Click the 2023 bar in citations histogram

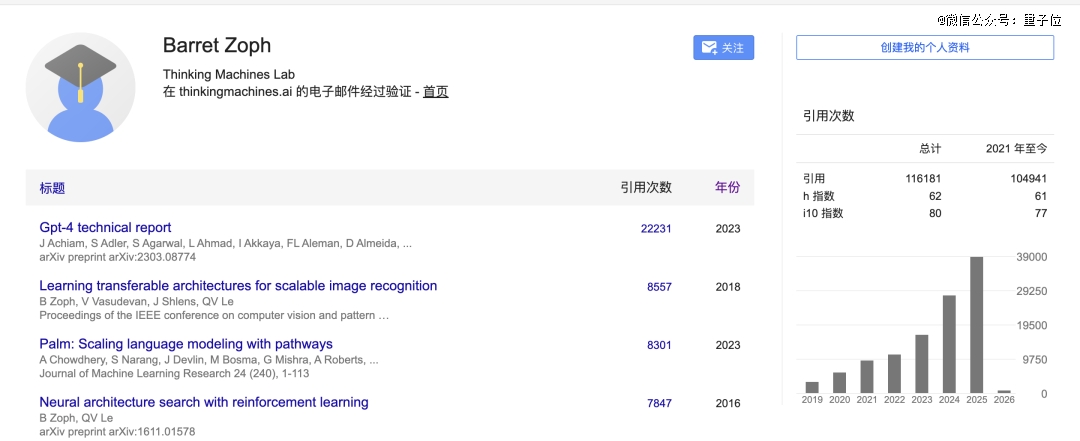(x=922, y=363)
